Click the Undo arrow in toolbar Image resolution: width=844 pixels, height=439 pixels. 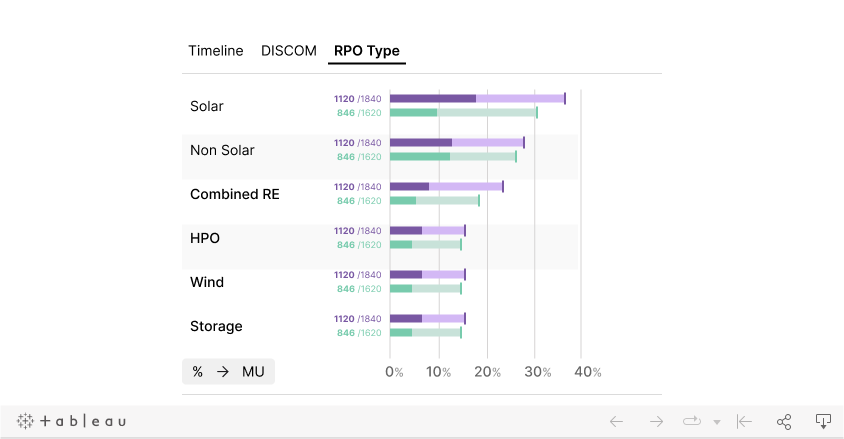(x=616, y=421)
